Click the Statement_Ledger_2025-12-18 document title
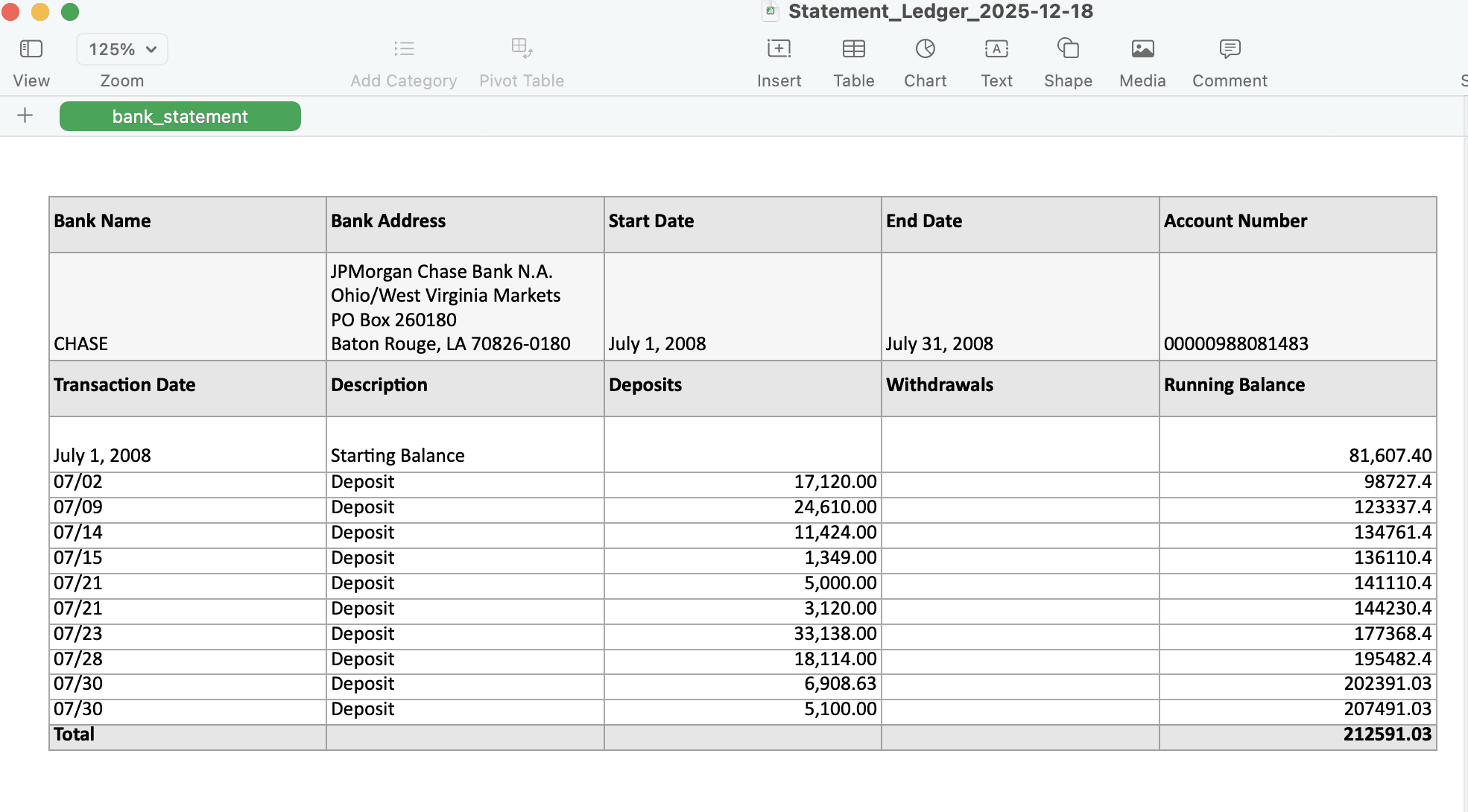Viewport: 1468px width, 812px height. coord(941,11)
